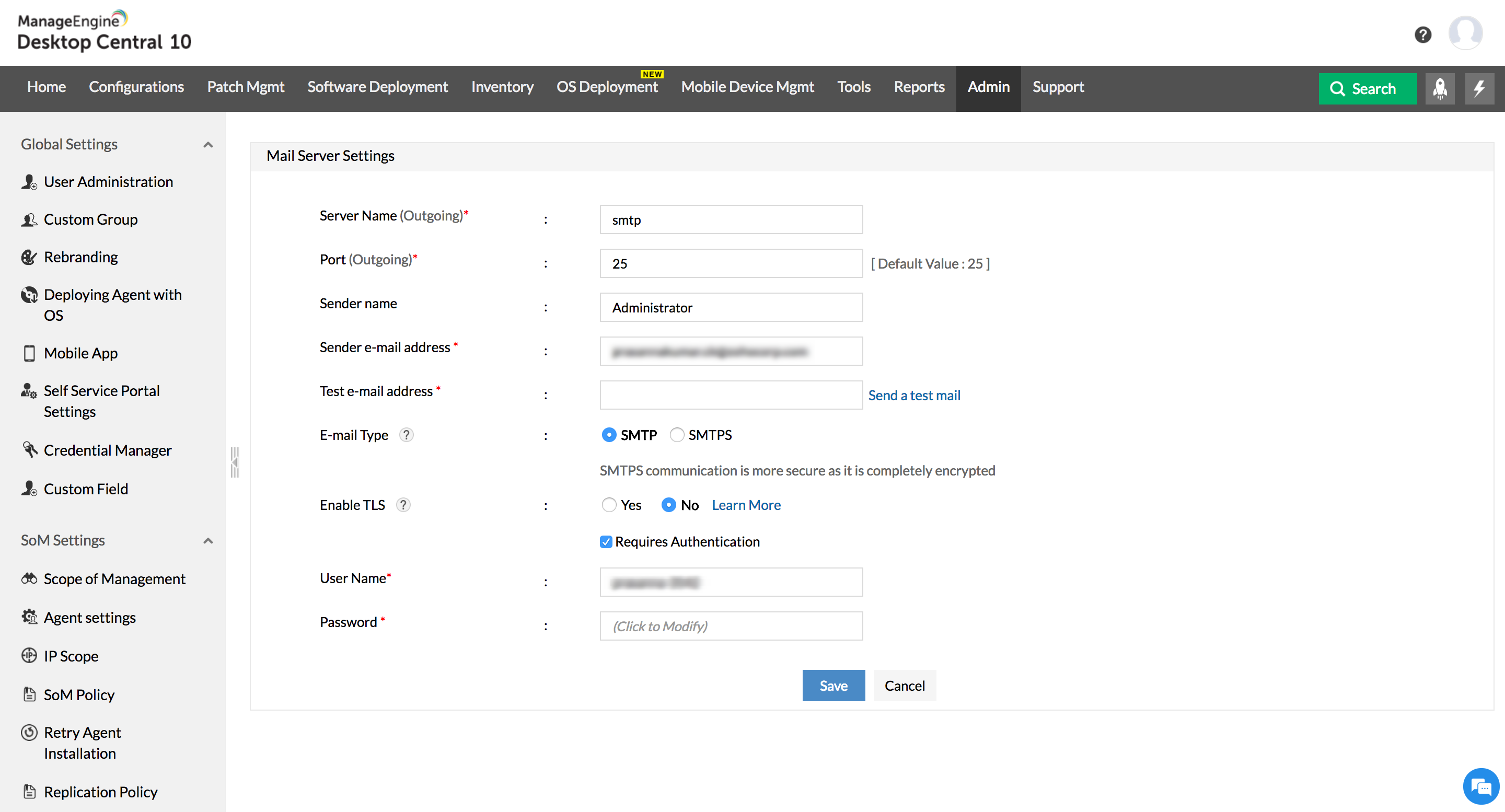Screen dimensions: 1505x812
Task: Click the E-mail Type help icon
Action: pyautogui.click(x=406, y=435)
